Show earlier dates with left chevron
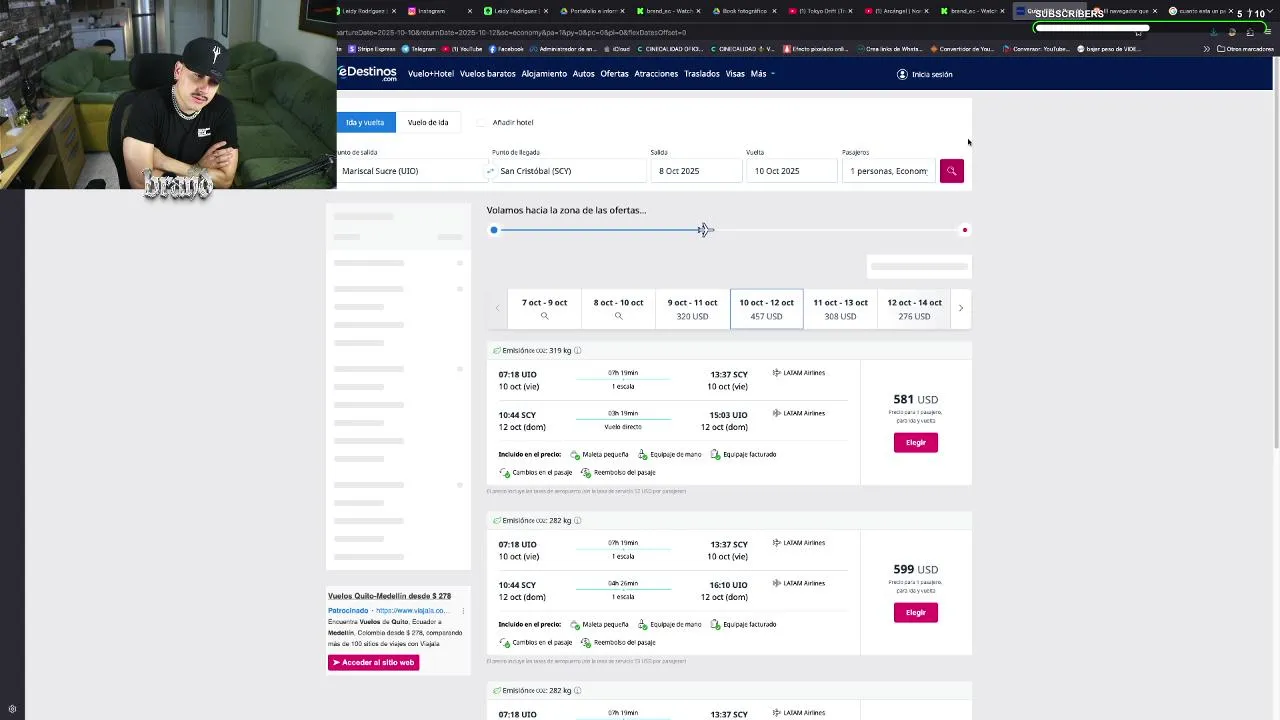Screen dimensions: 1280x720 [x=497, y=308]
